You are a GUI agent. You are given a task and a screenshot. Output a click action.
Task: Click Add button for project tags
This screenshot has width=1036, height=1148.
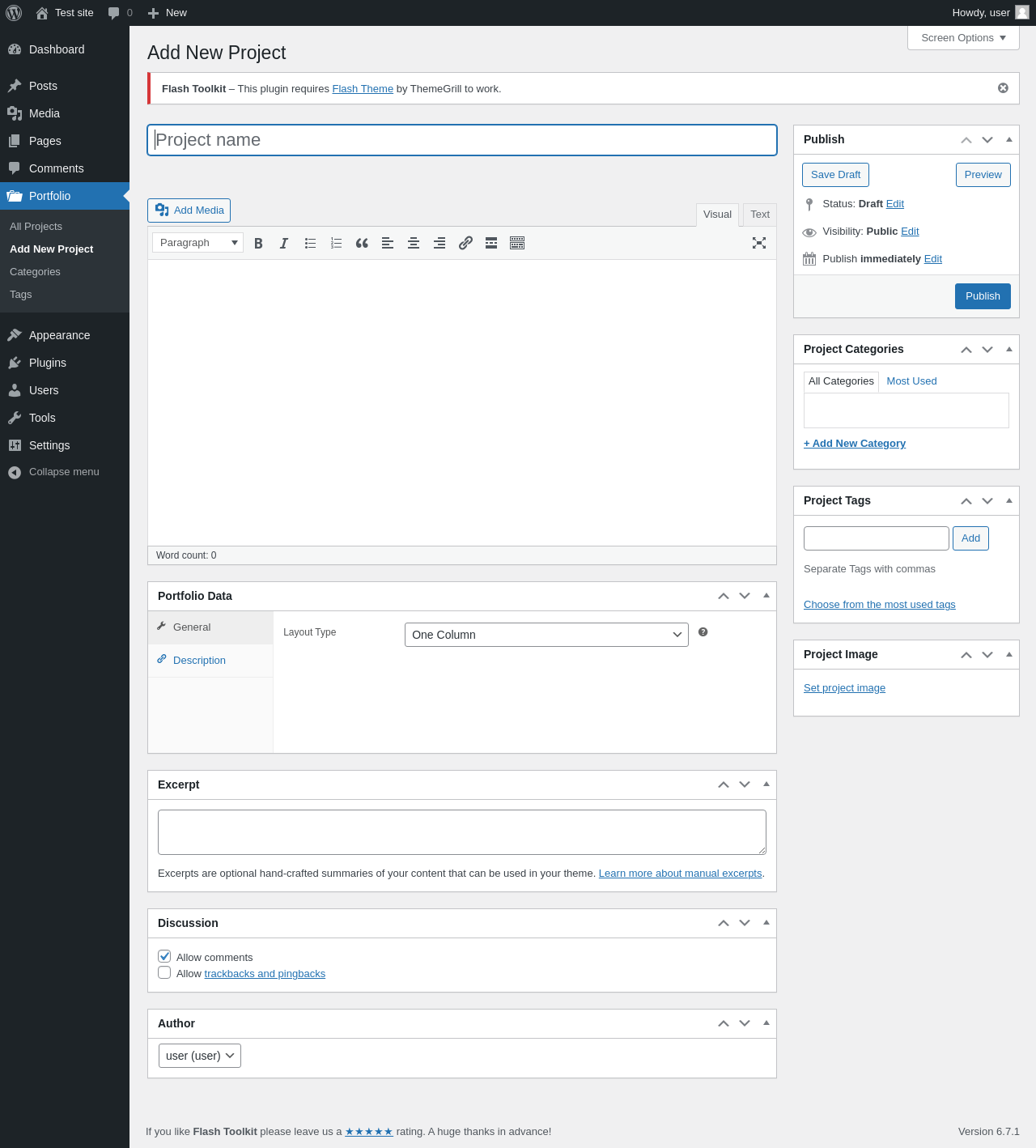[x=970, y=538]
